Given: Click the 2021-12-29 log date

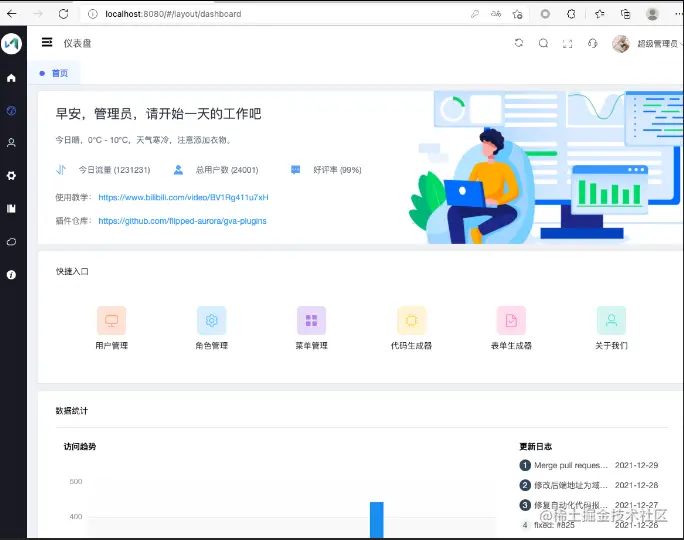Looking at the screenshot, I should [636, 465].
